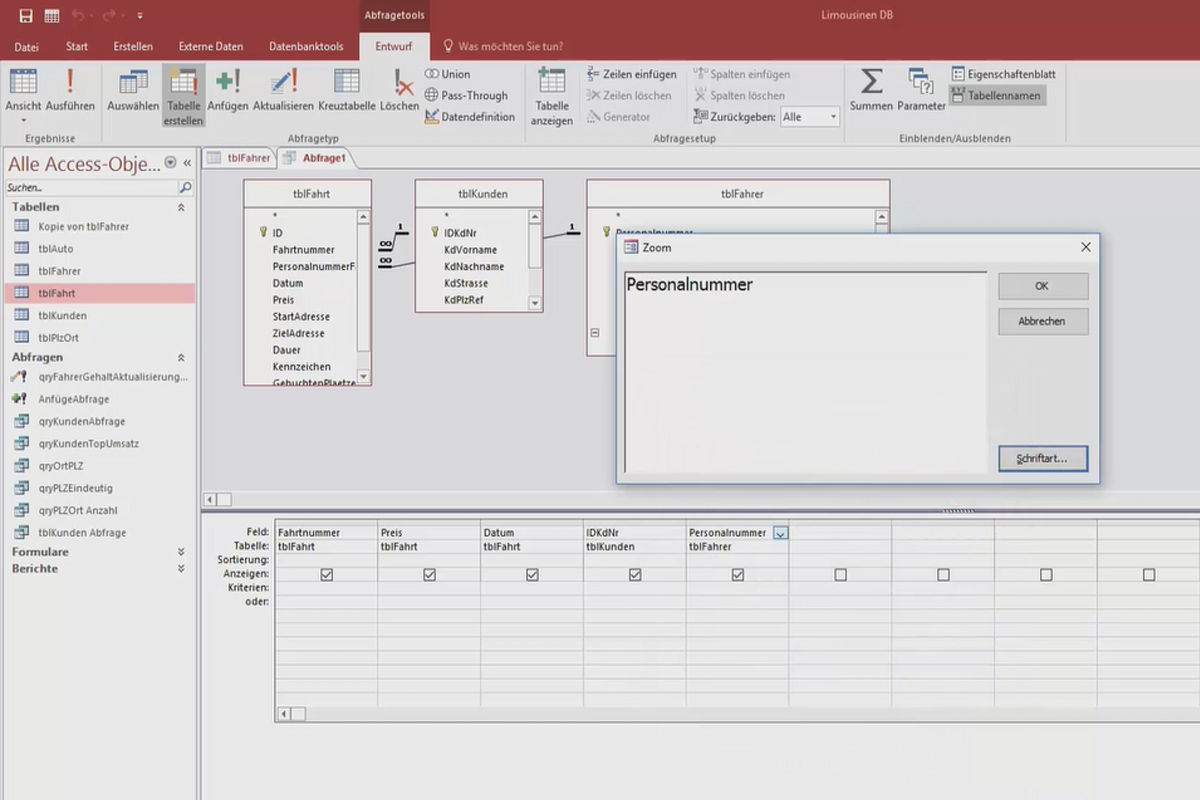Collapse the Abfragen group
1200x800 pixels.
181,357
